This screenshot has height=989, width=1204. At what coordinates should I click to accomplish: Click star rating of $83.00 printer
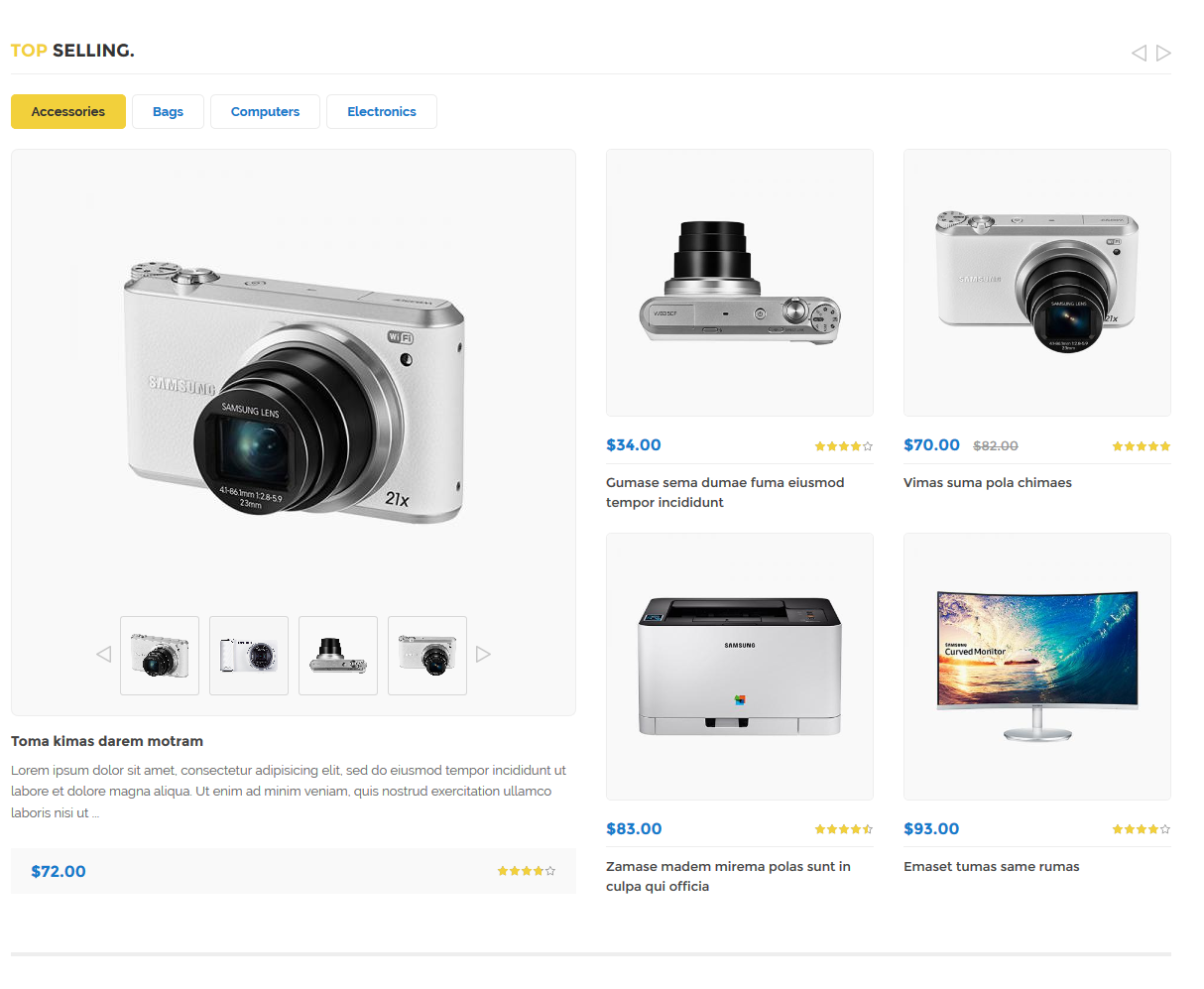coord(844,829)
